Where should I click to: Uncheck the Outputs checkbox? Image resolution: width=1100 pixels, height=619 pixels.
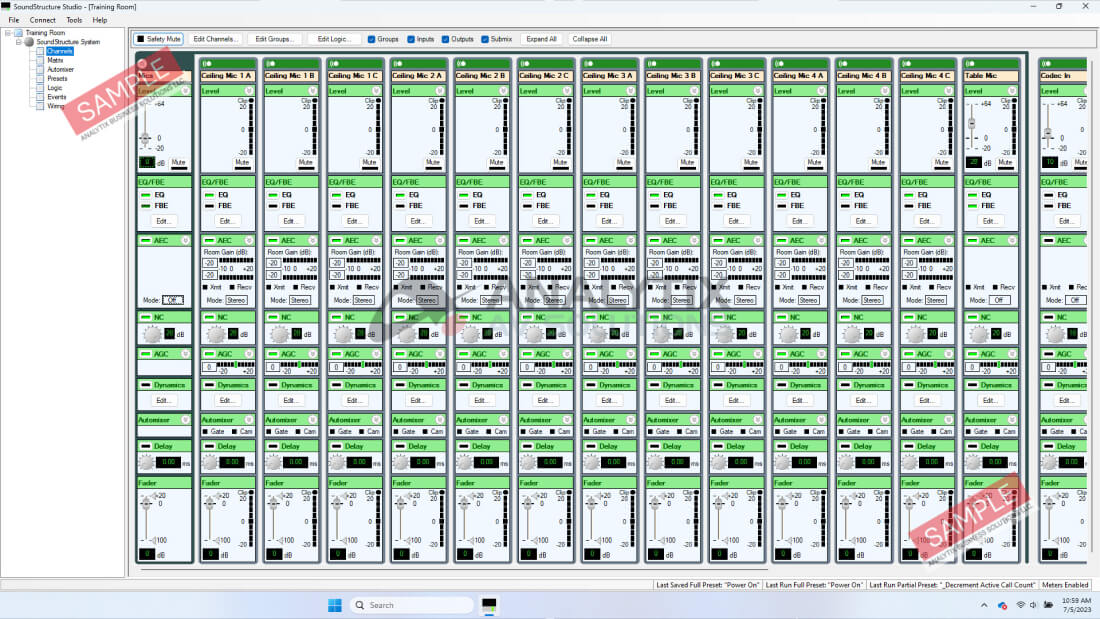pyautogui.click(x=445, y=39)
